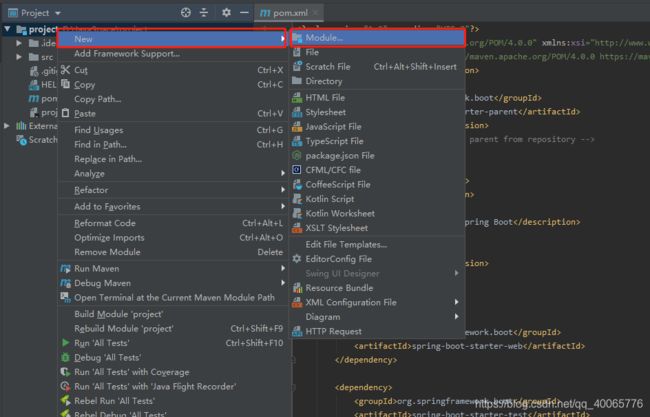Click the Module folder icon in submenu
Image resolution: width=650 pixels, height=417 pixels.
coord(297,38)
